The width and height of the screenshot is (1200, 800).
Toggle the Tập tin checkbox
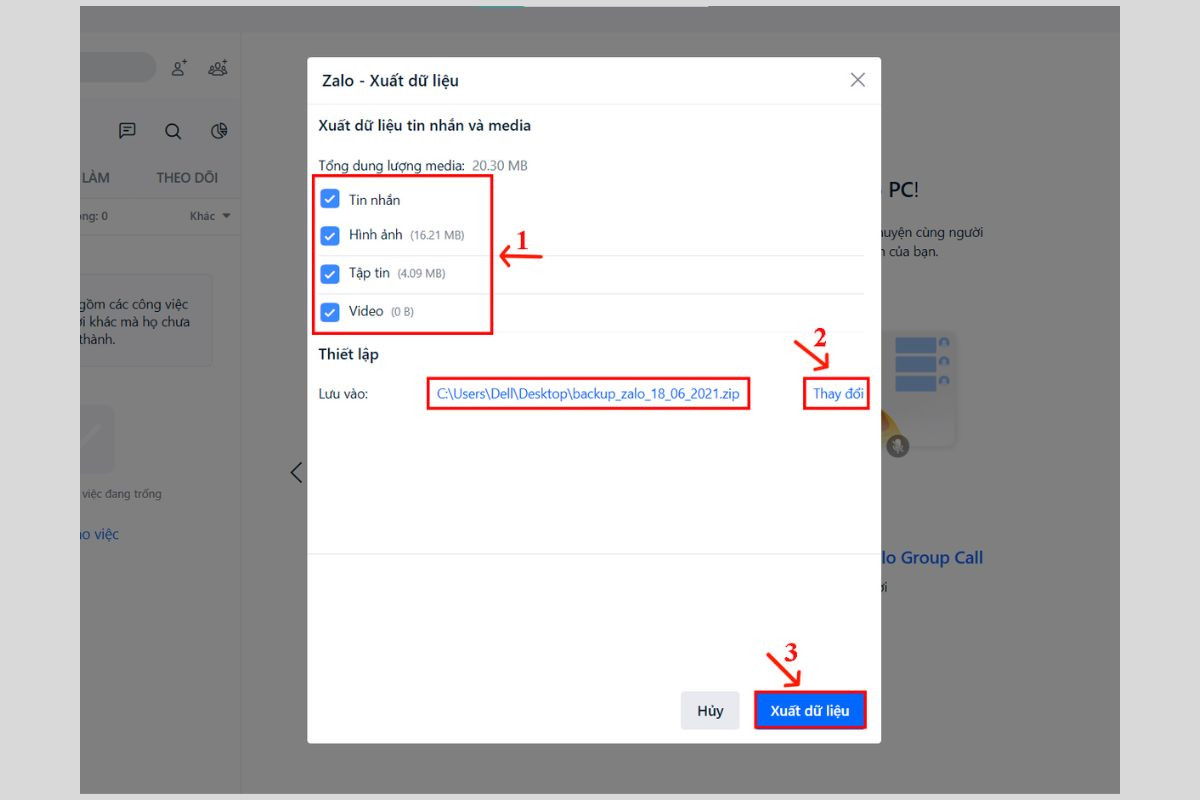pyautogui.click(x=330, y=274)
